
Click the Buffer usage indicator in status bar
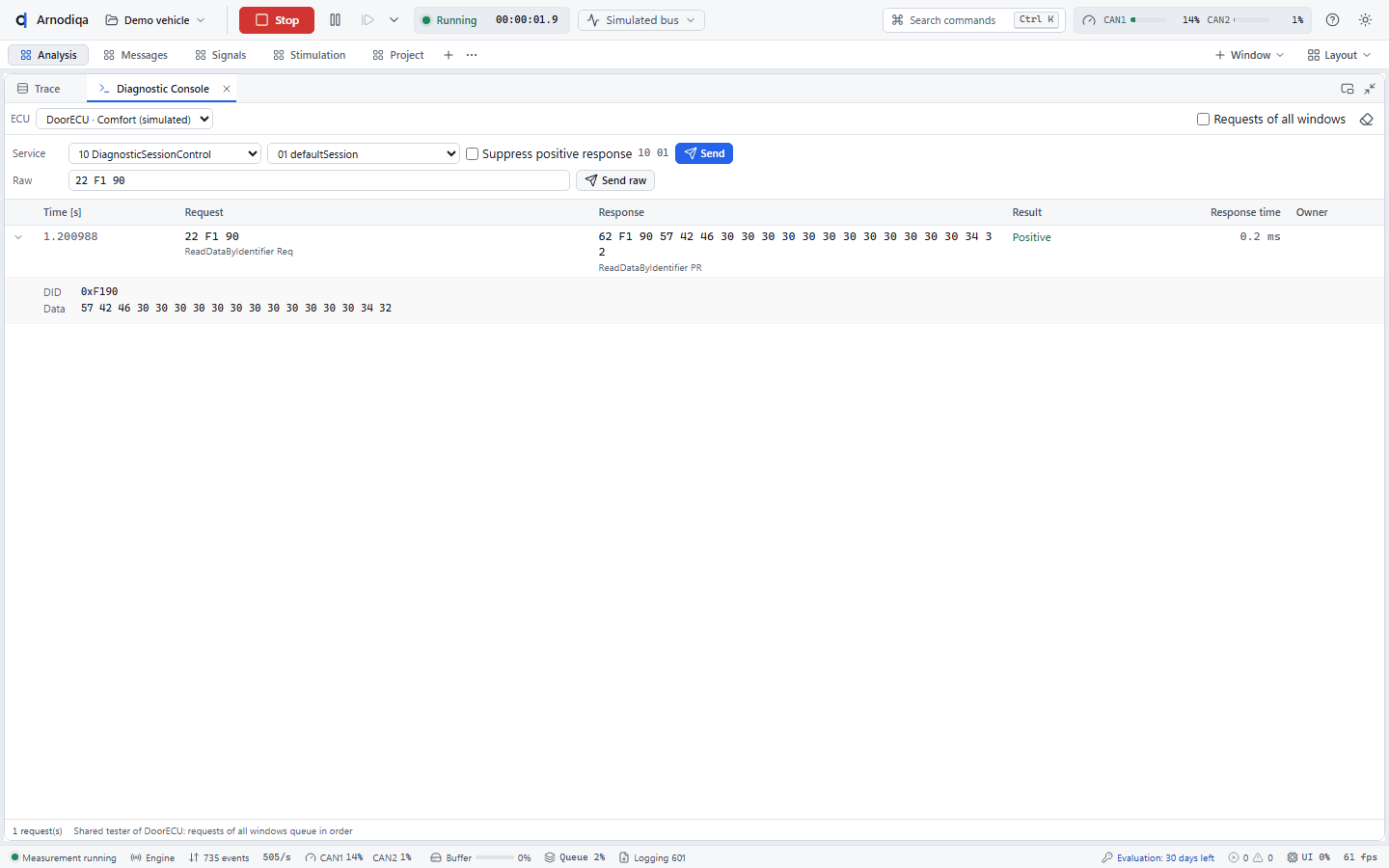click(x=480, y=857)
